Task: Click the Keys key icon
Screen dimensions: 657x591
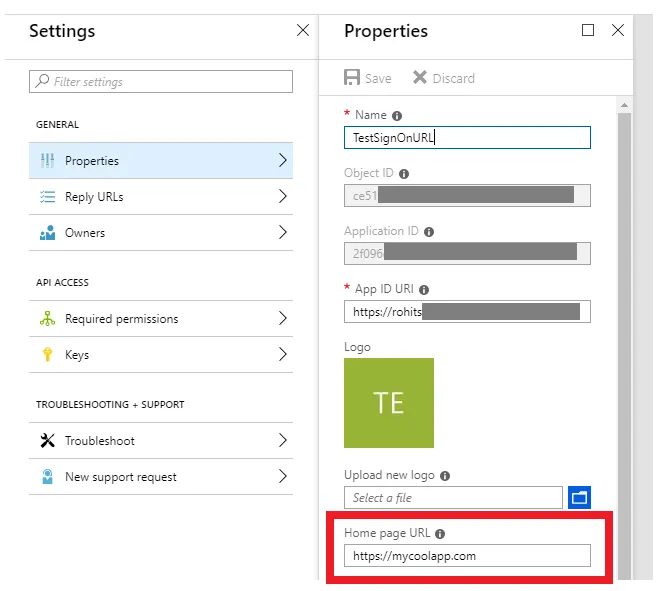Action: [47, 355]
